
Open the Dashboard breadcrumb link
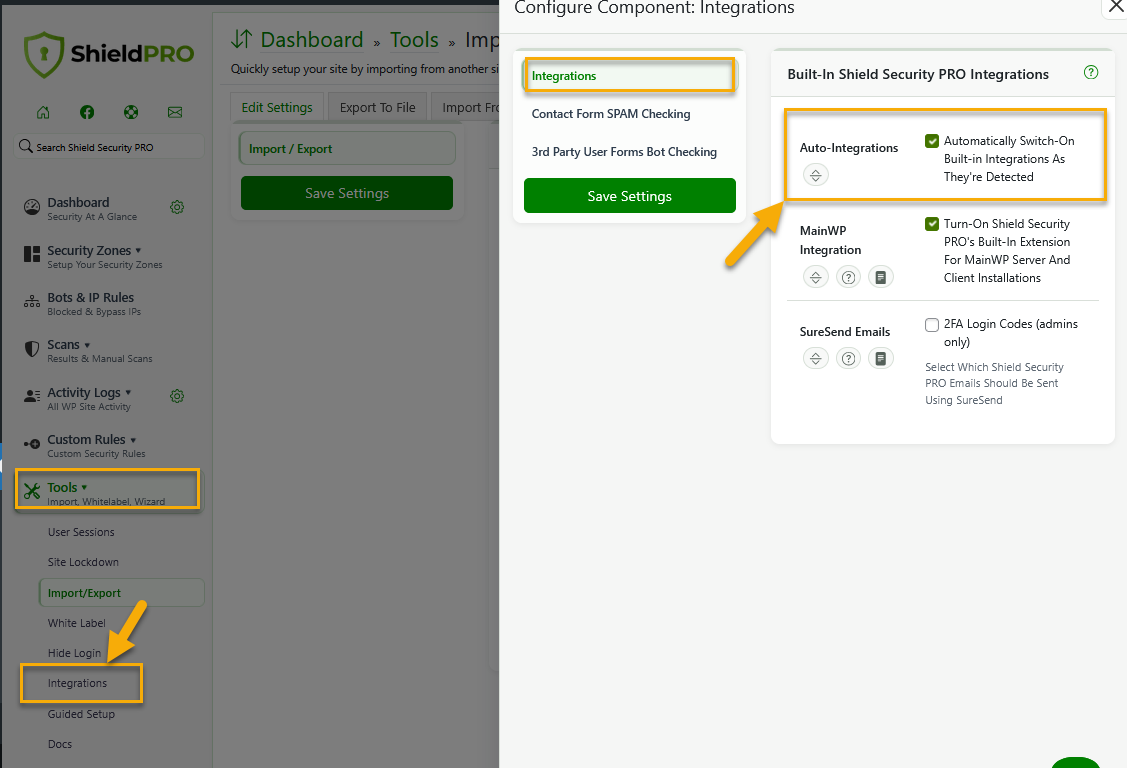(311, 39)
